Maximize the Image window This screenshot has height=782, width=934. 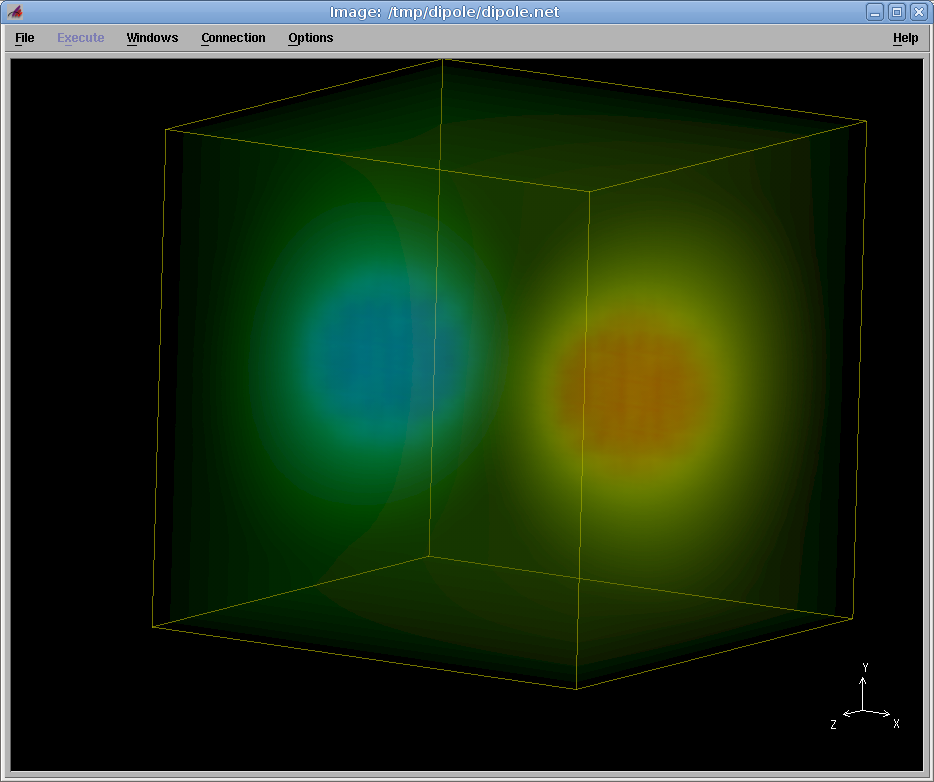point(896,12)
